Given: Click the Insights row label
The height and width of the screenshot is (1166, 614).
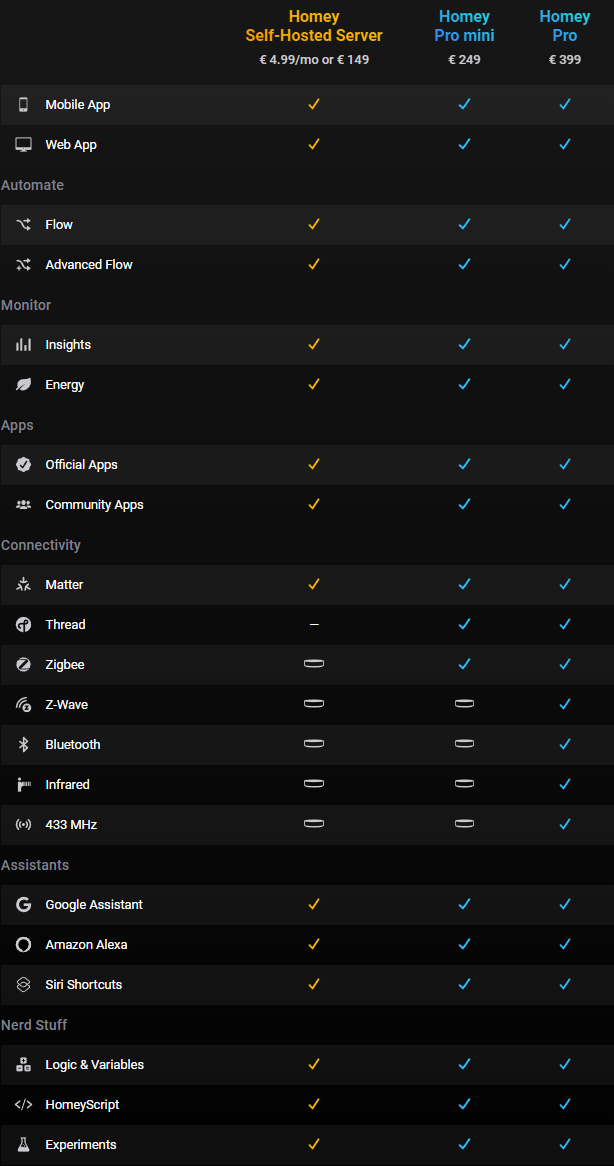Looking at the screenshot, I should pyautogui.click(x=68, y=345).
